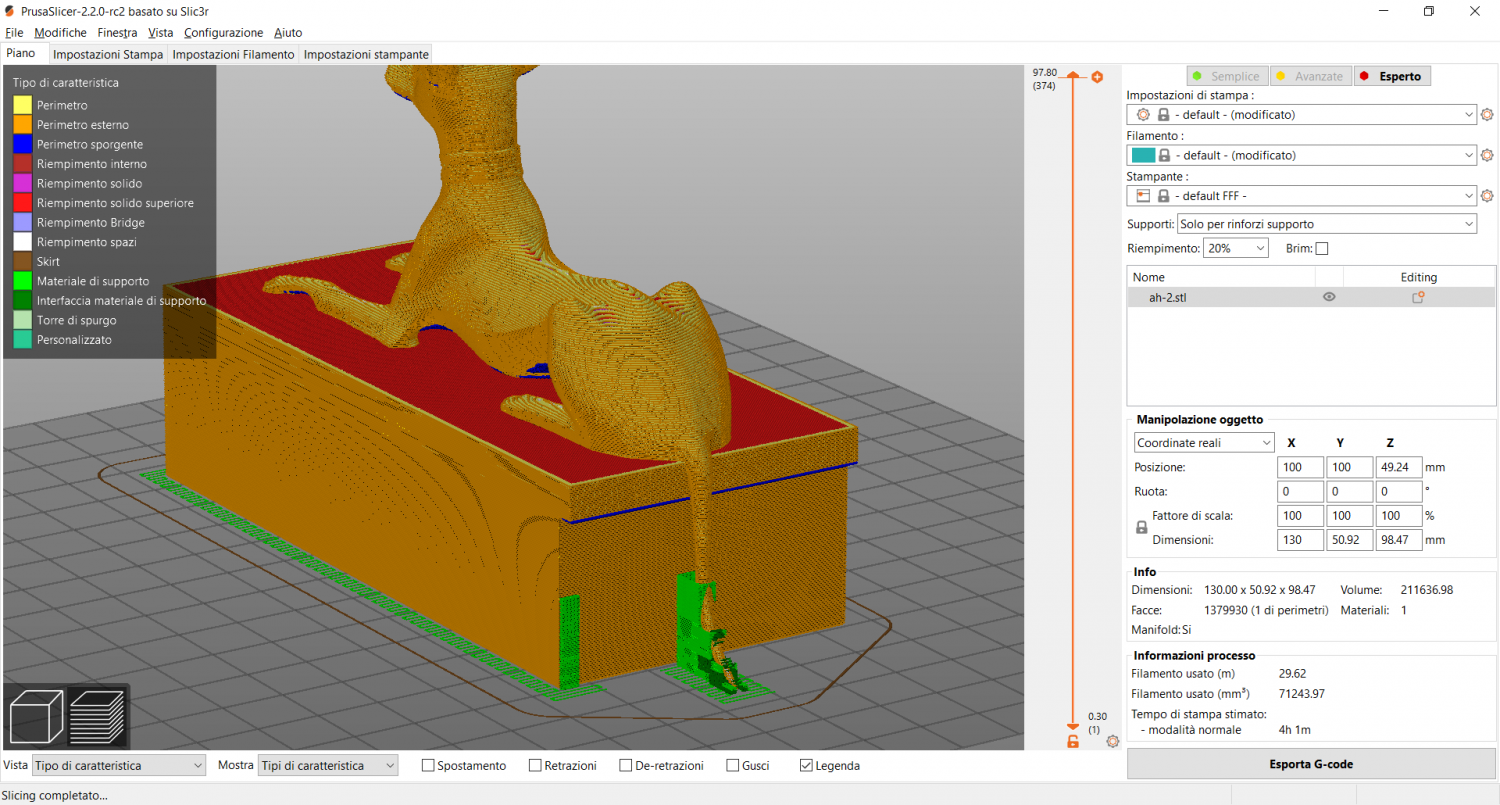
Task: Toggle the scale factor proportion lock
Action: [x=1141, y=527]
